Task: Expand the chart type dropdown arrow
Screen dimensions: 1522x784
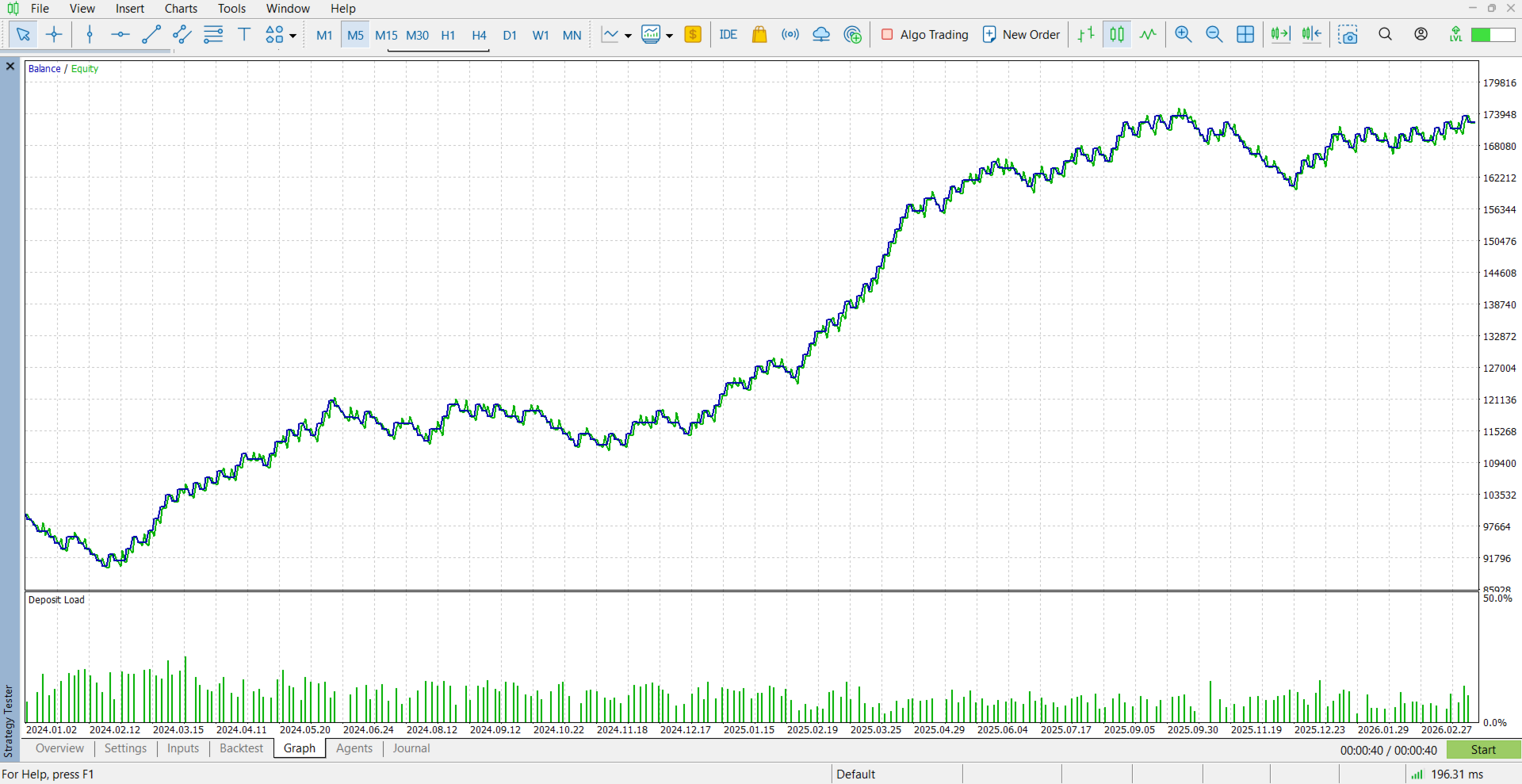Action: tap(628, 35)
